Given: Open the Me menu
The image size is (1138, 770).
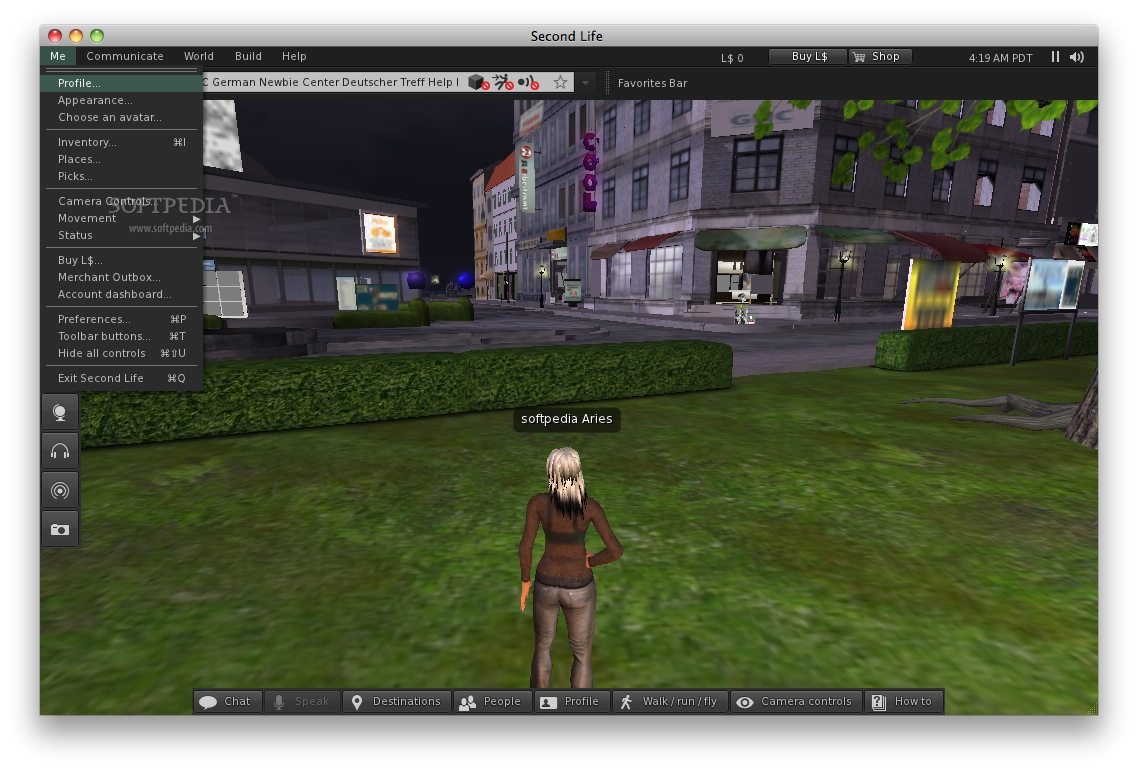Looking at the screenshot, I should click(58, 56).
